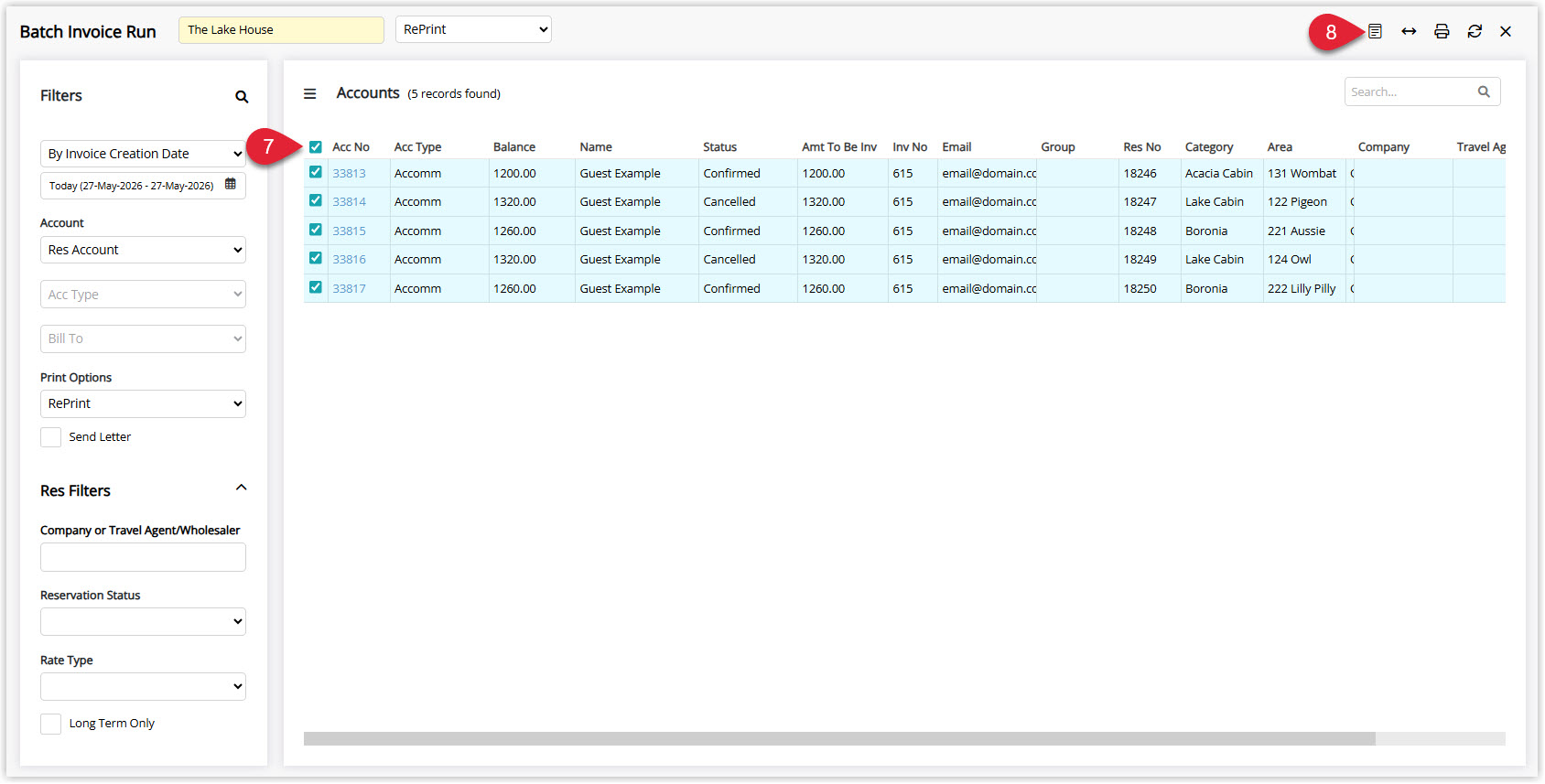Sort by Acc No column header
Viewport: 1545px width, 784px height.
[x=351, y=146]
